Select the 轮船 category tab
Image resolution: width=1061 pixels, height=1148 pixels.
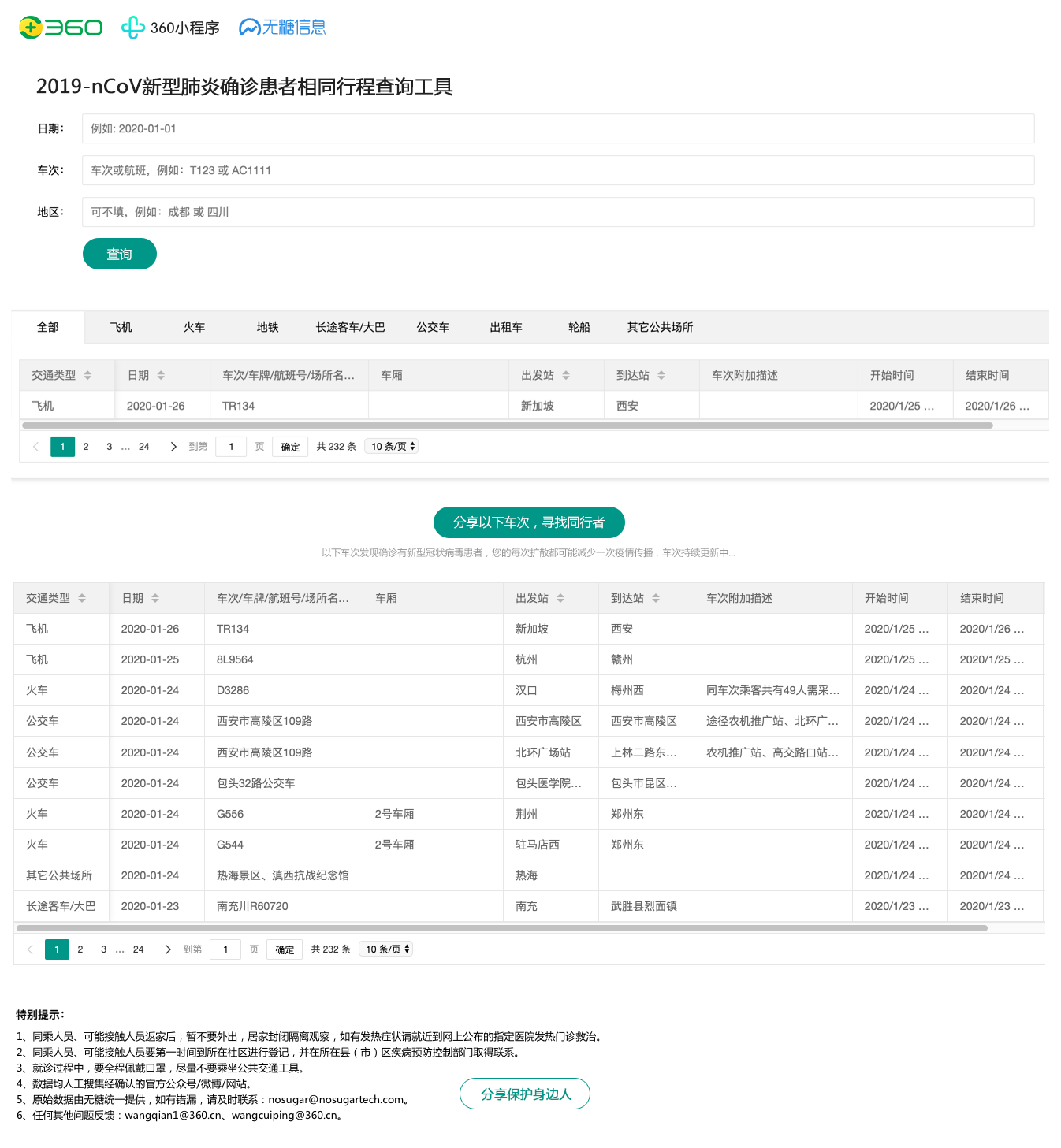click(x=577, y=327)
